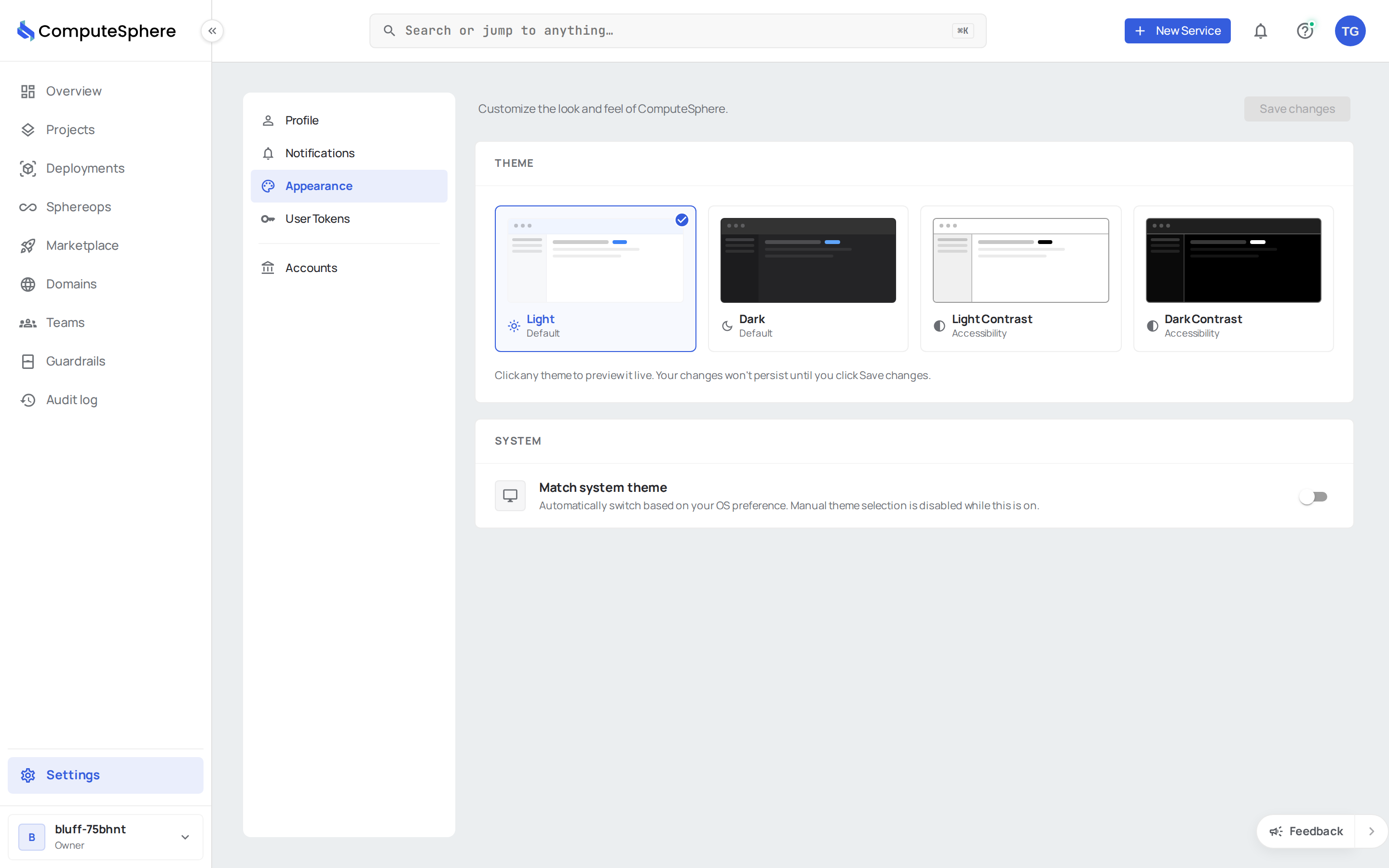The width and height of the screenshot is (1389, 868).
Task: Click the Teams people icon
Action: [x=27, y=323]
